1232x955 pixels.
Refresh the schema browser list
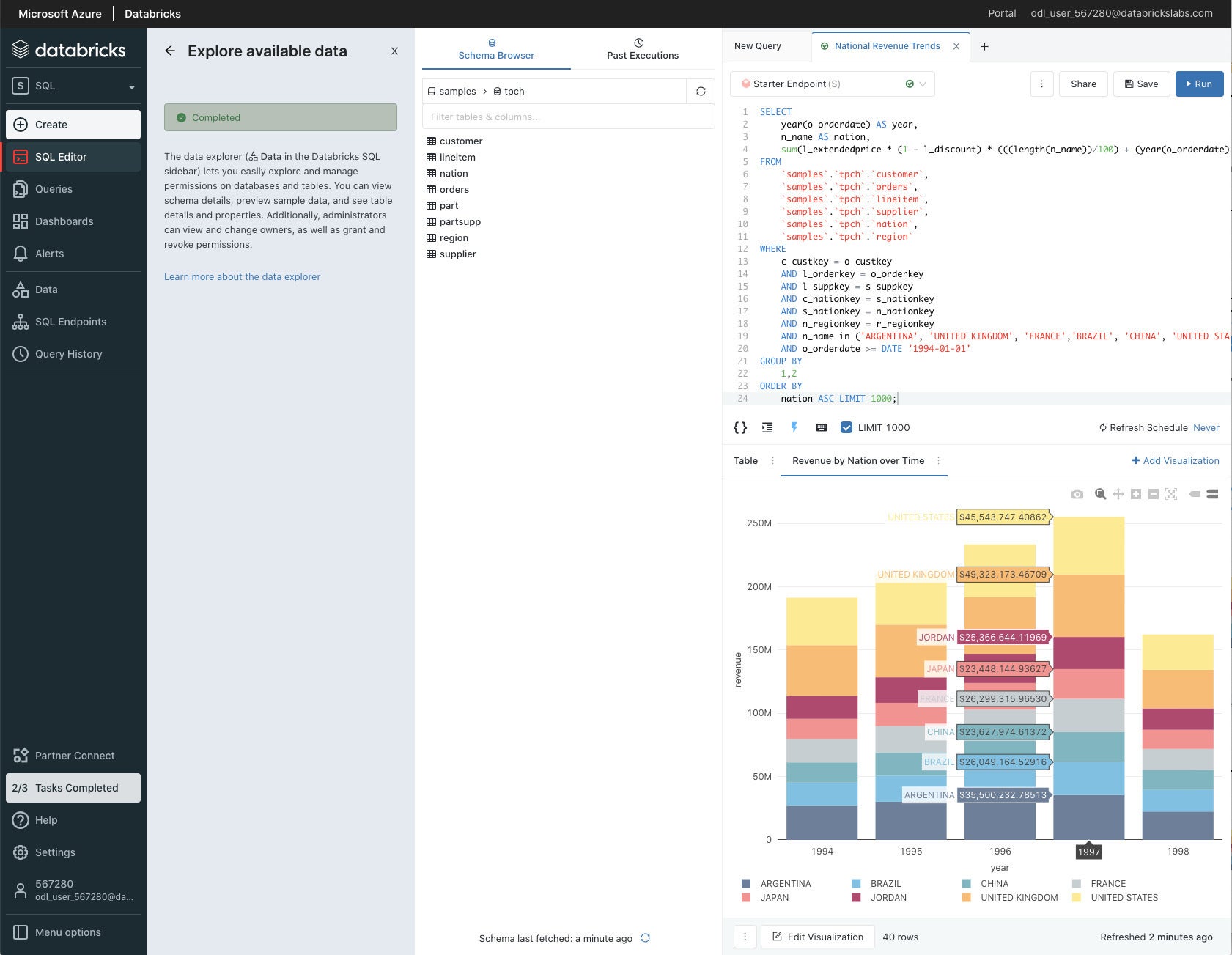click(x=701, y=91)
